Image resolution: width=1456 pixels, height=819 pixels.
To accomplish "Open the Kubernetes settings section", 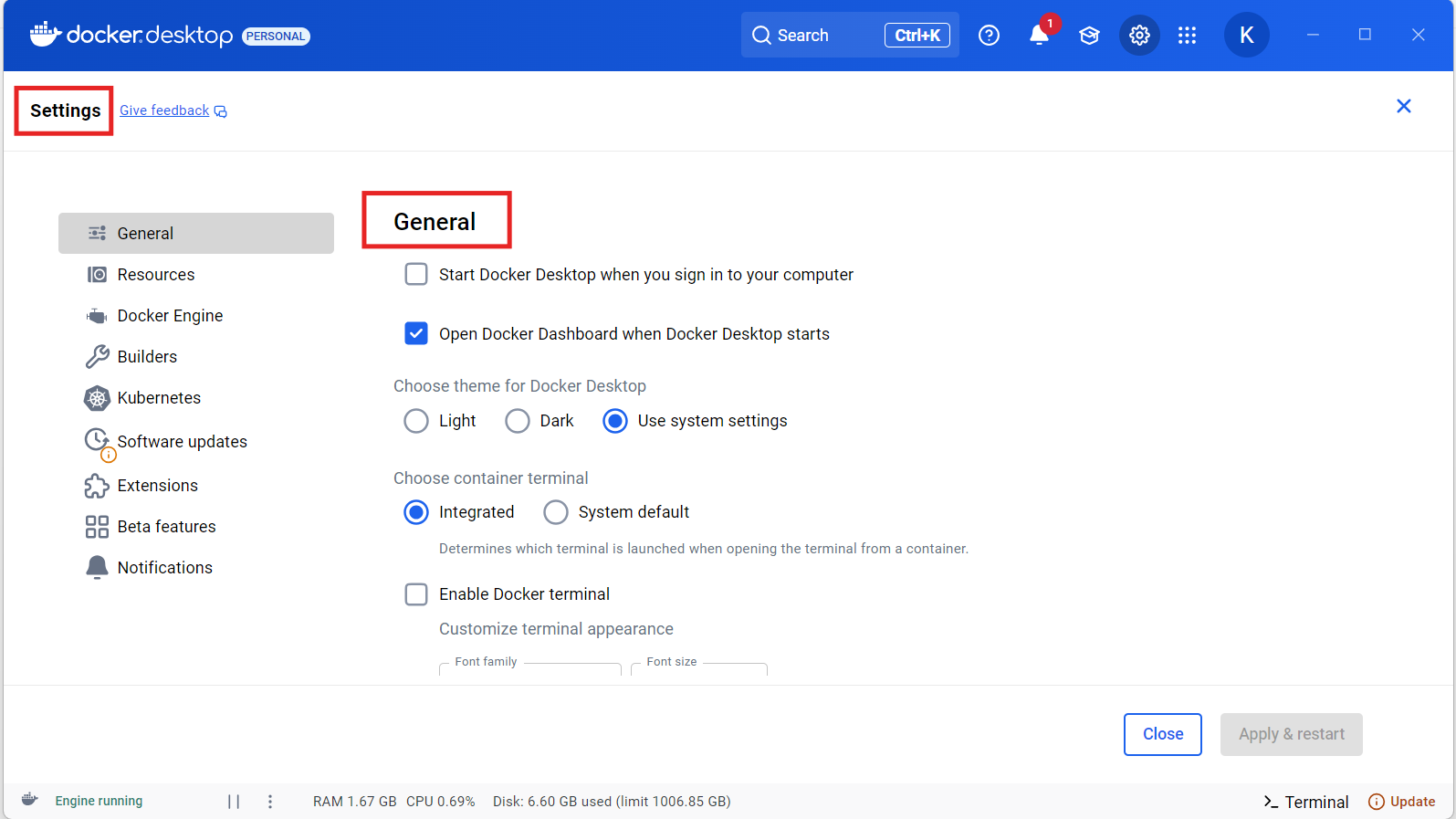I will point(196,398).
